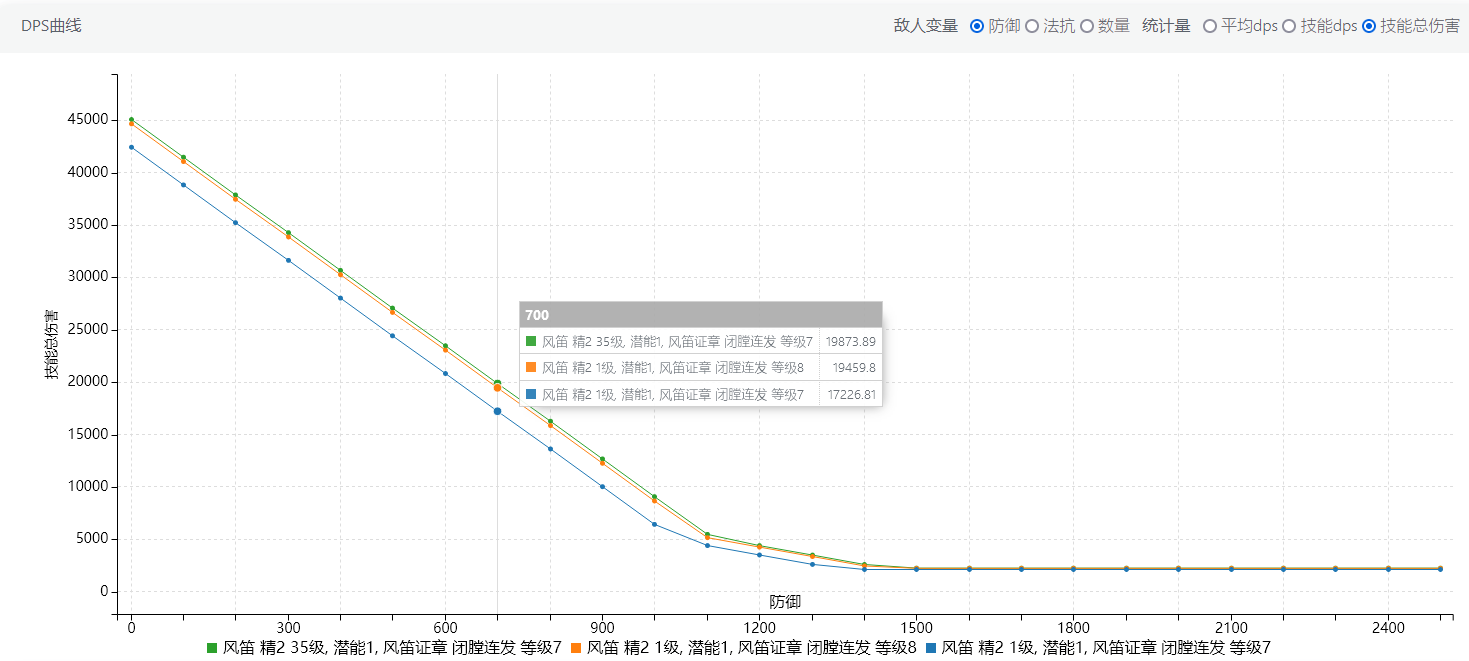Click the orange legend square below the chart
The width and height of the screenshot is (1469, 661).
tap(575, 647)
